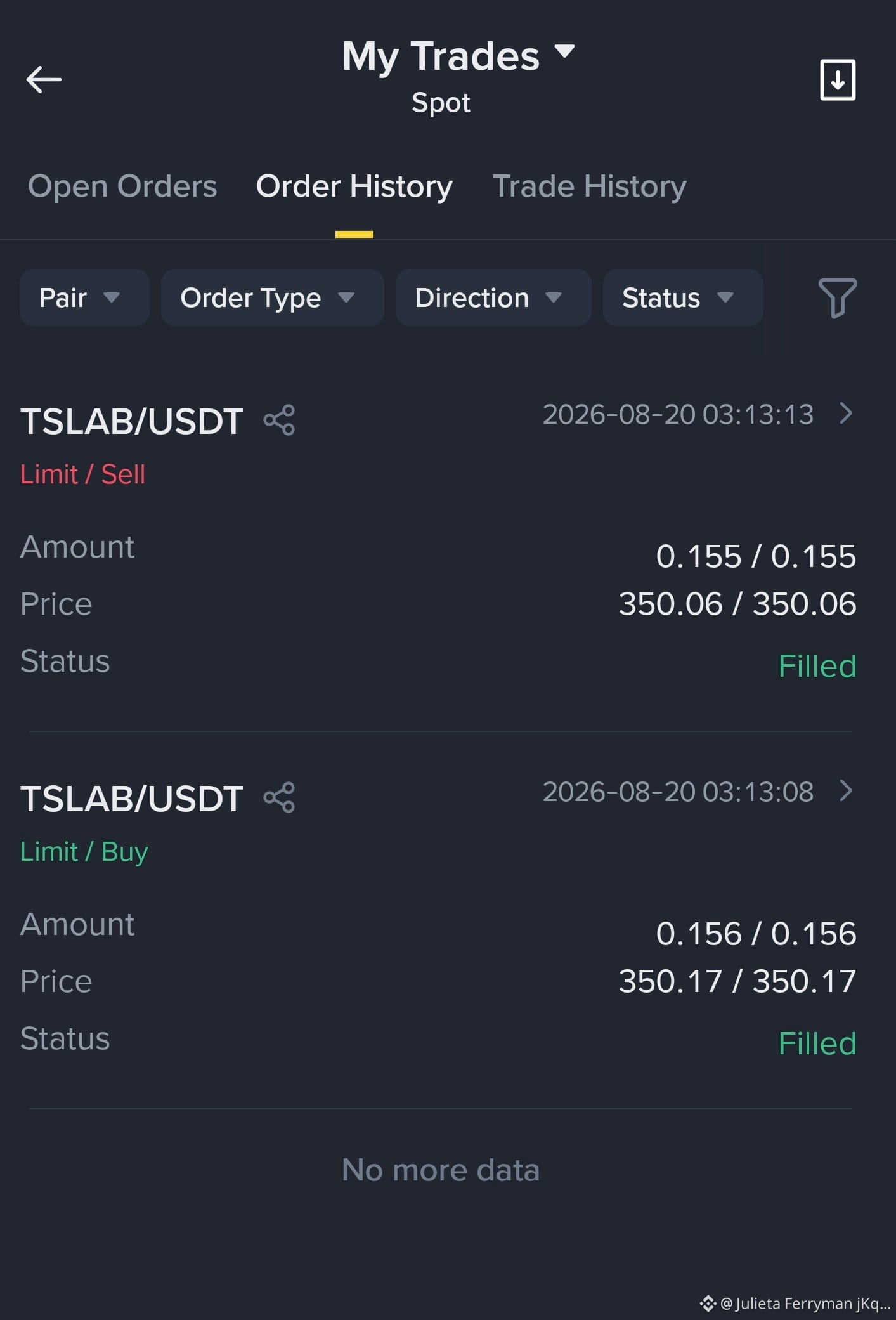This screenshot has width=896, height=1320.
Task: Tap the TSLAB/USDT buy order pair name
Action: click(x=132, y=799)
